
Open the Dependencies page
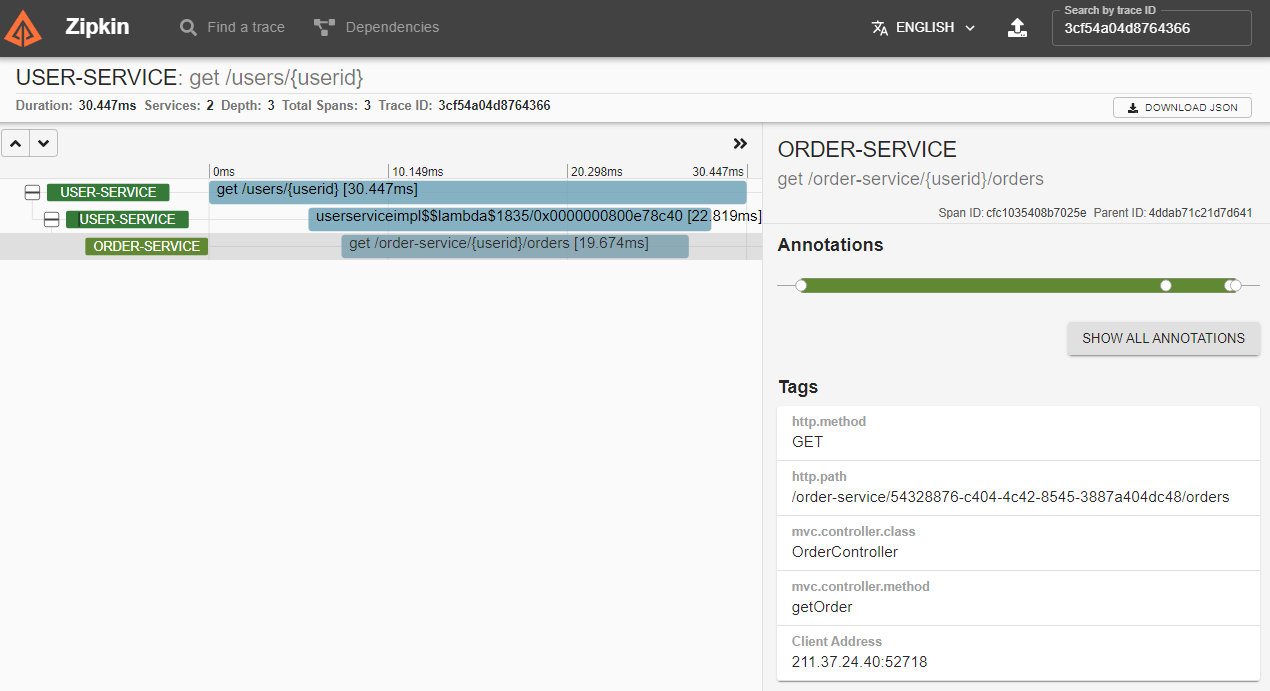376,27
